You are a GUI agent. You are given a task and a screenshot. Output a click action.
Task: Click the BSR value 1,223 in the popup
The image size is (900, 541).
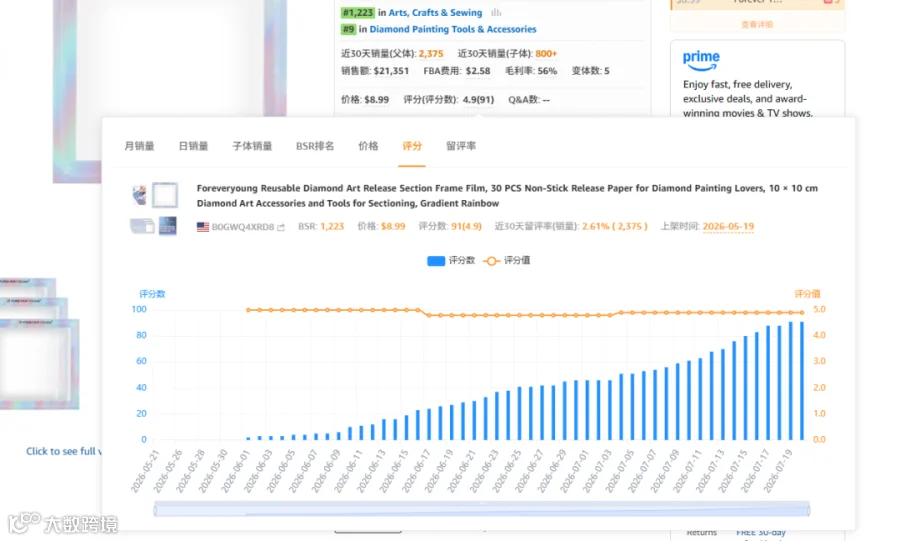(x=332, y=226)
